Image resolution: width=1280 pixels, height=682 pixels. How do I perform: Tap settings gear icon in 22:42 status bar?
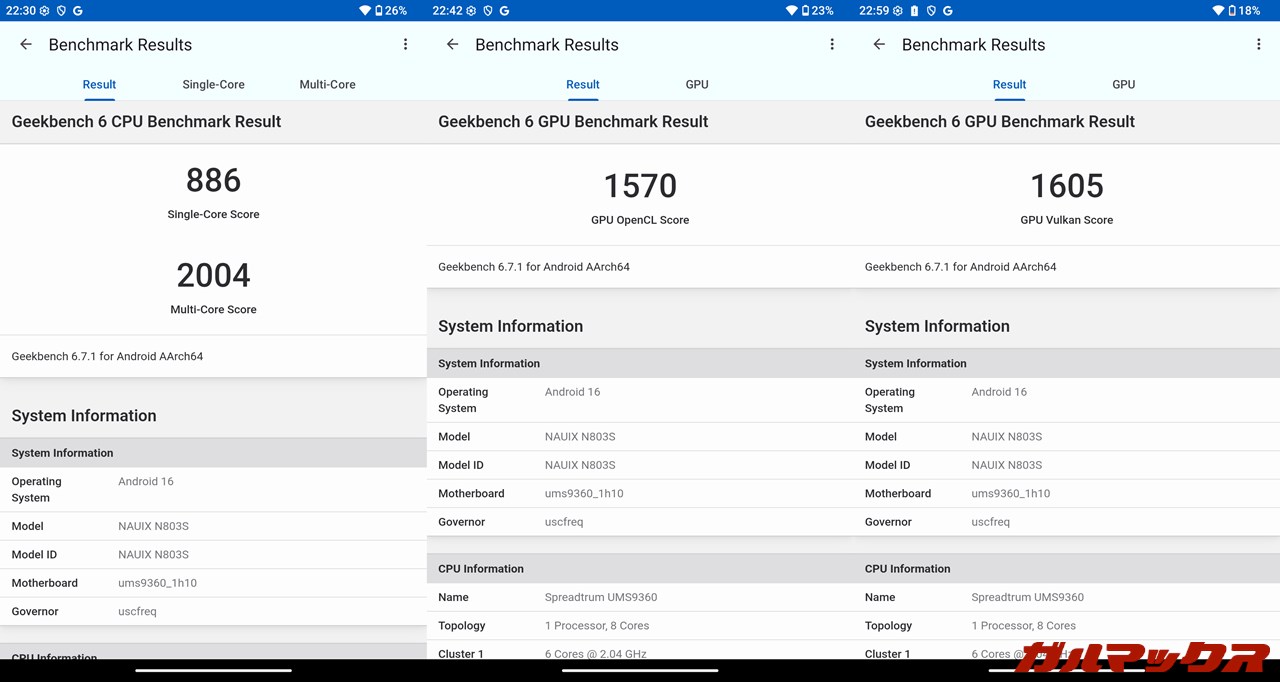(x=470, y=10)
